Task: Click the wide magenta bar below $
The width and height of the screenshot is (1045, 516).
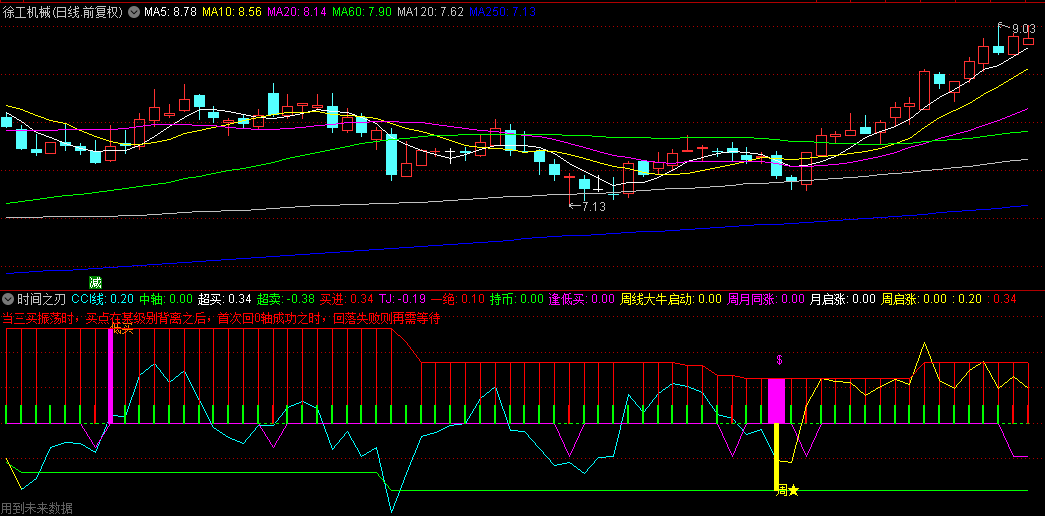Action: [x=776, y=401]
